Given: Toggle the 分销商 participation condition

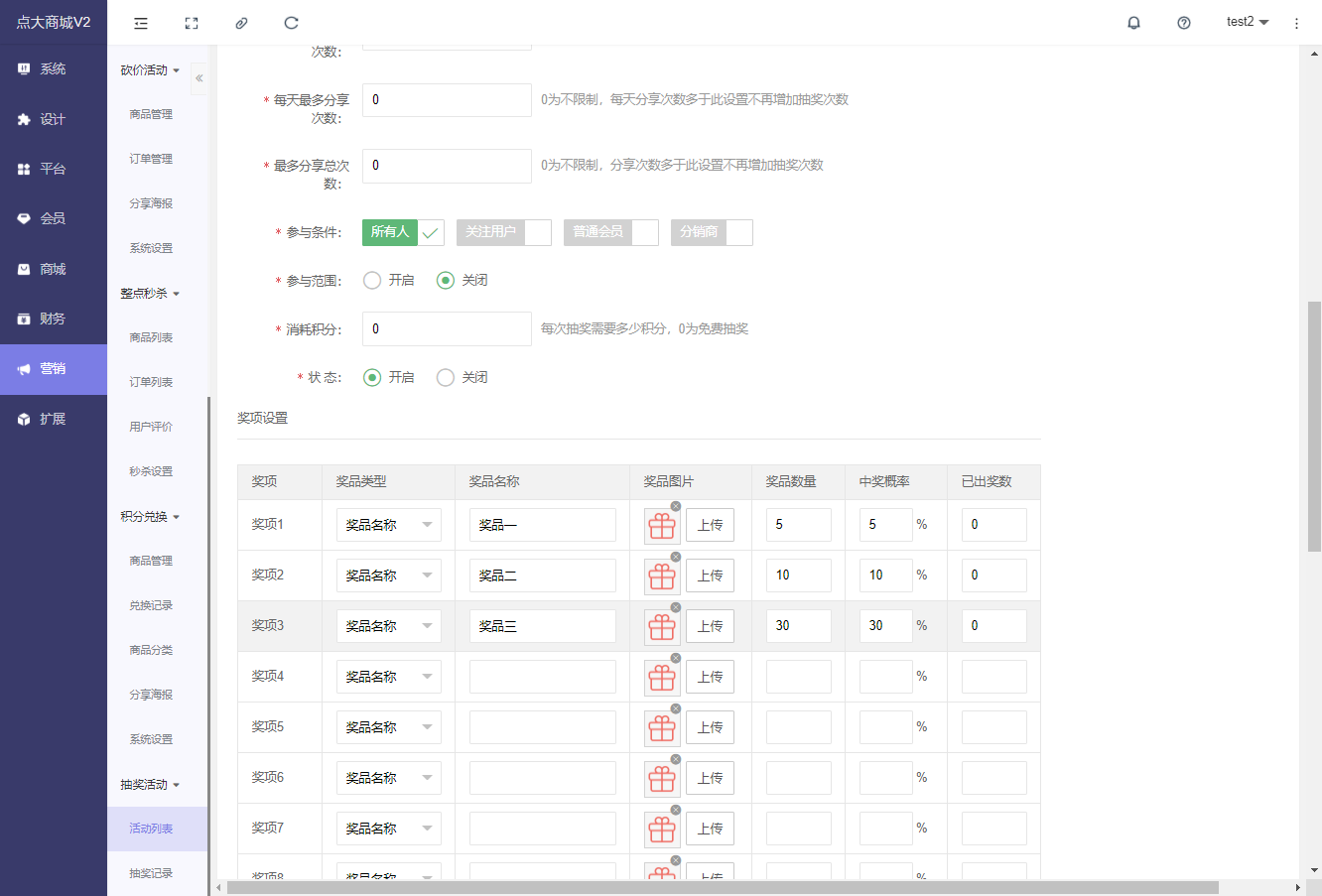Looking at the screenshot, I should [x=712, y=232].
